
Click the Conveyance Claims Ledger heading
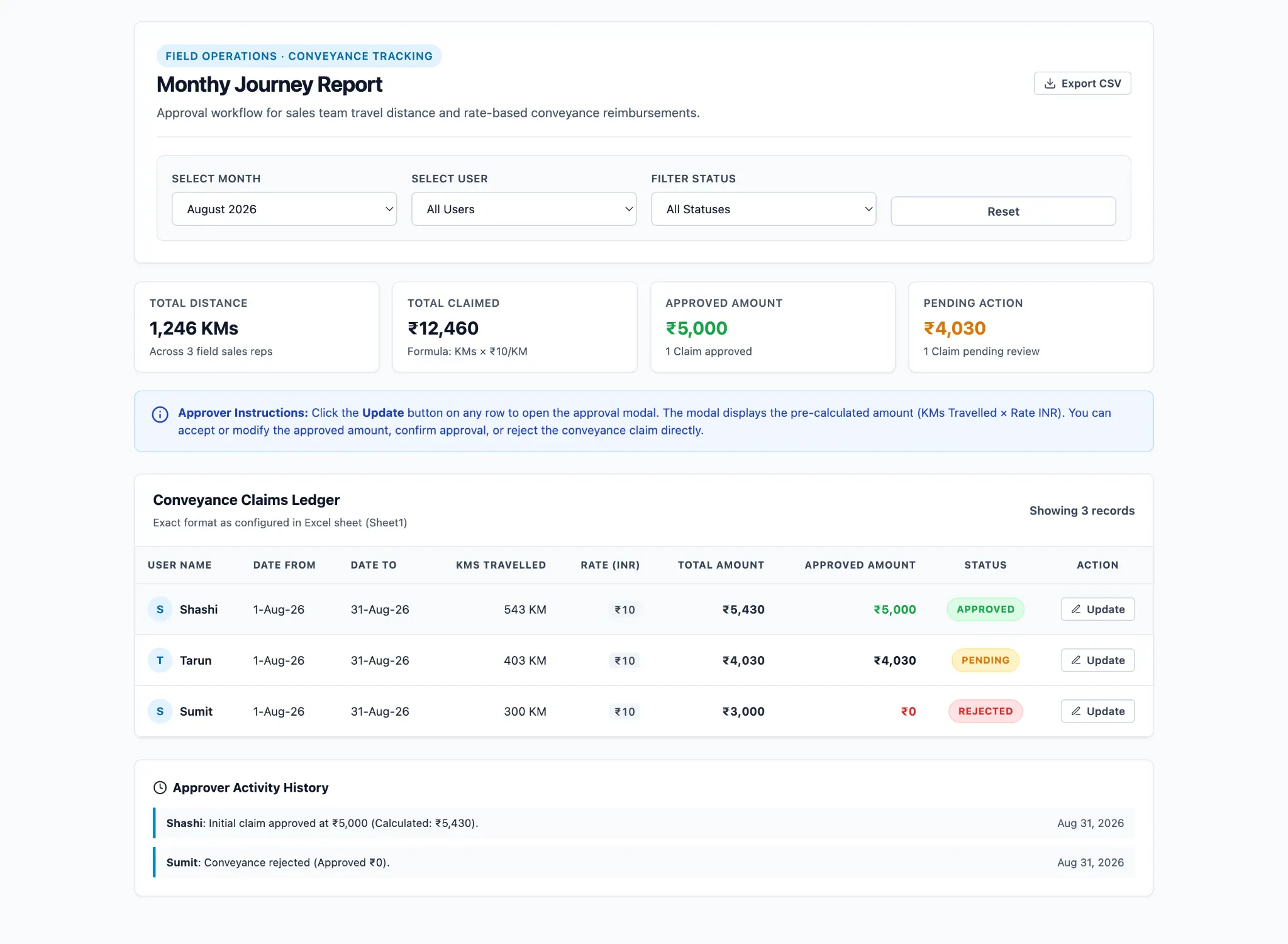point(246,500)
